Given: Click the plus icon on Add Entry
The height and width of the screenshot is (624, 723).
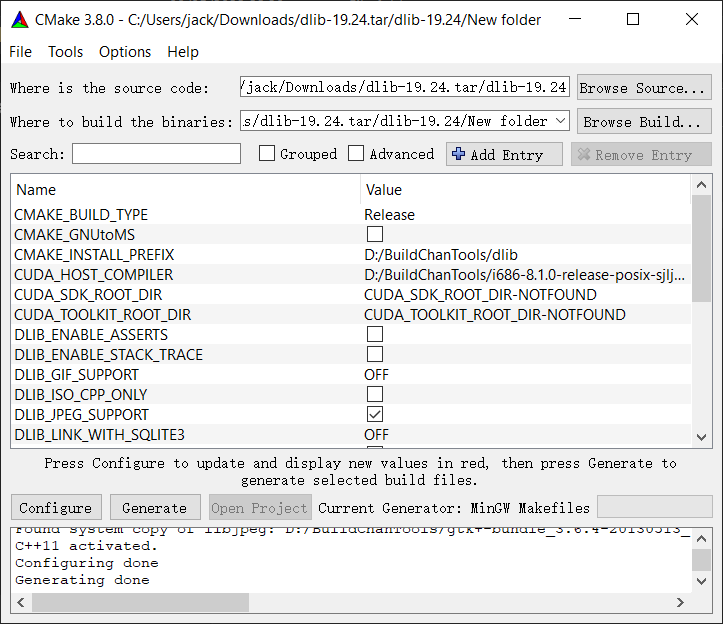Looking at the screenshot, I should click(x=459, y=154).
